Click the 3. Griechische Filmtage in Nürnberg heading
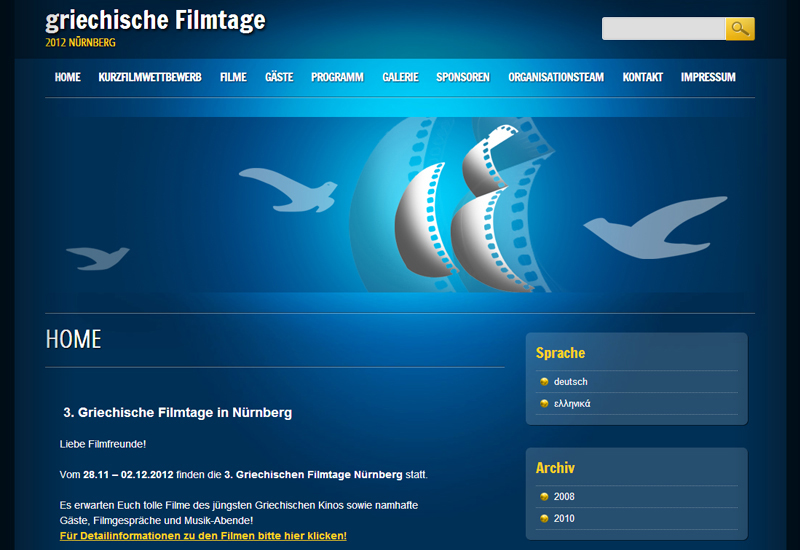800x550 pixels. (x=178, y=412)
